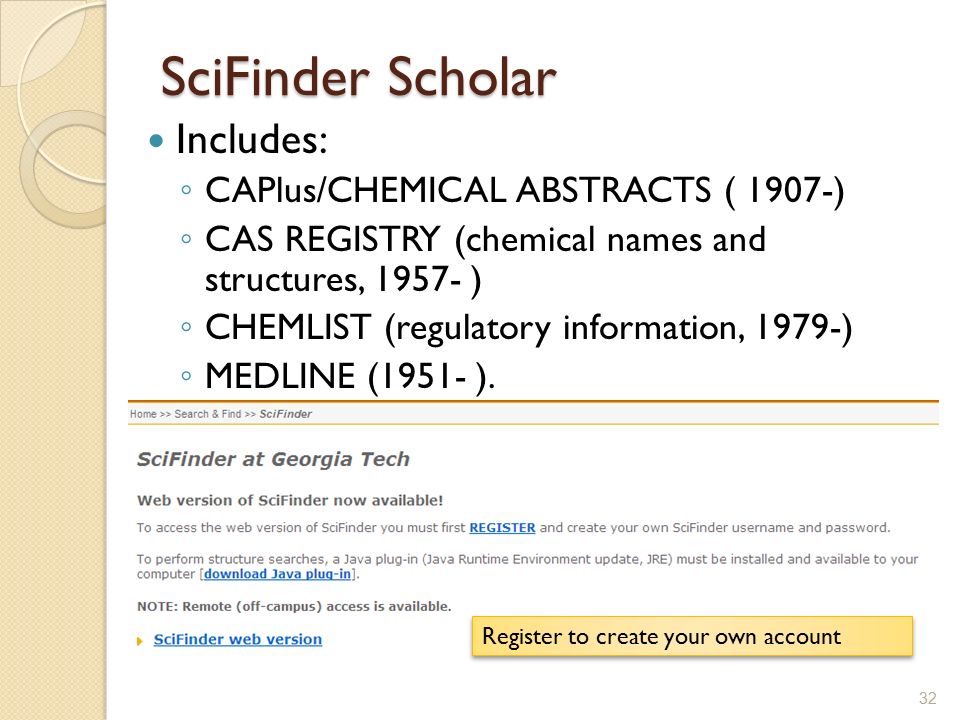Go to Home in the breadcrumb
The height and width of the screenshot is (720, 960).
pos(143,414)
